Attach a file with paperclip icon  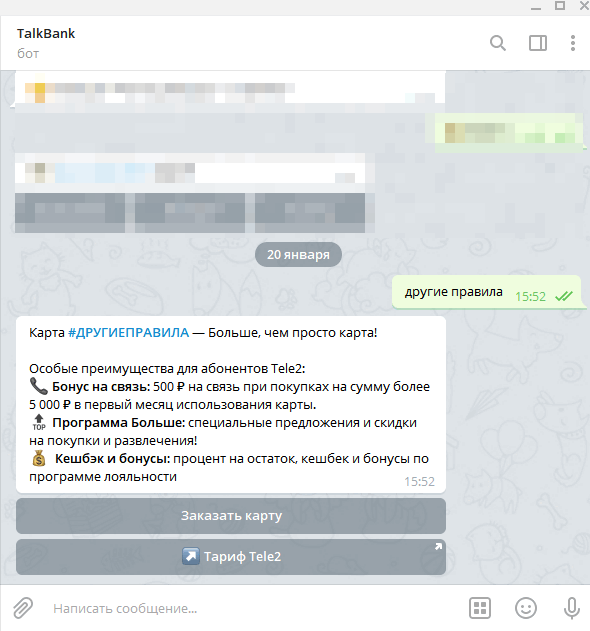click(x=23, y=608)
